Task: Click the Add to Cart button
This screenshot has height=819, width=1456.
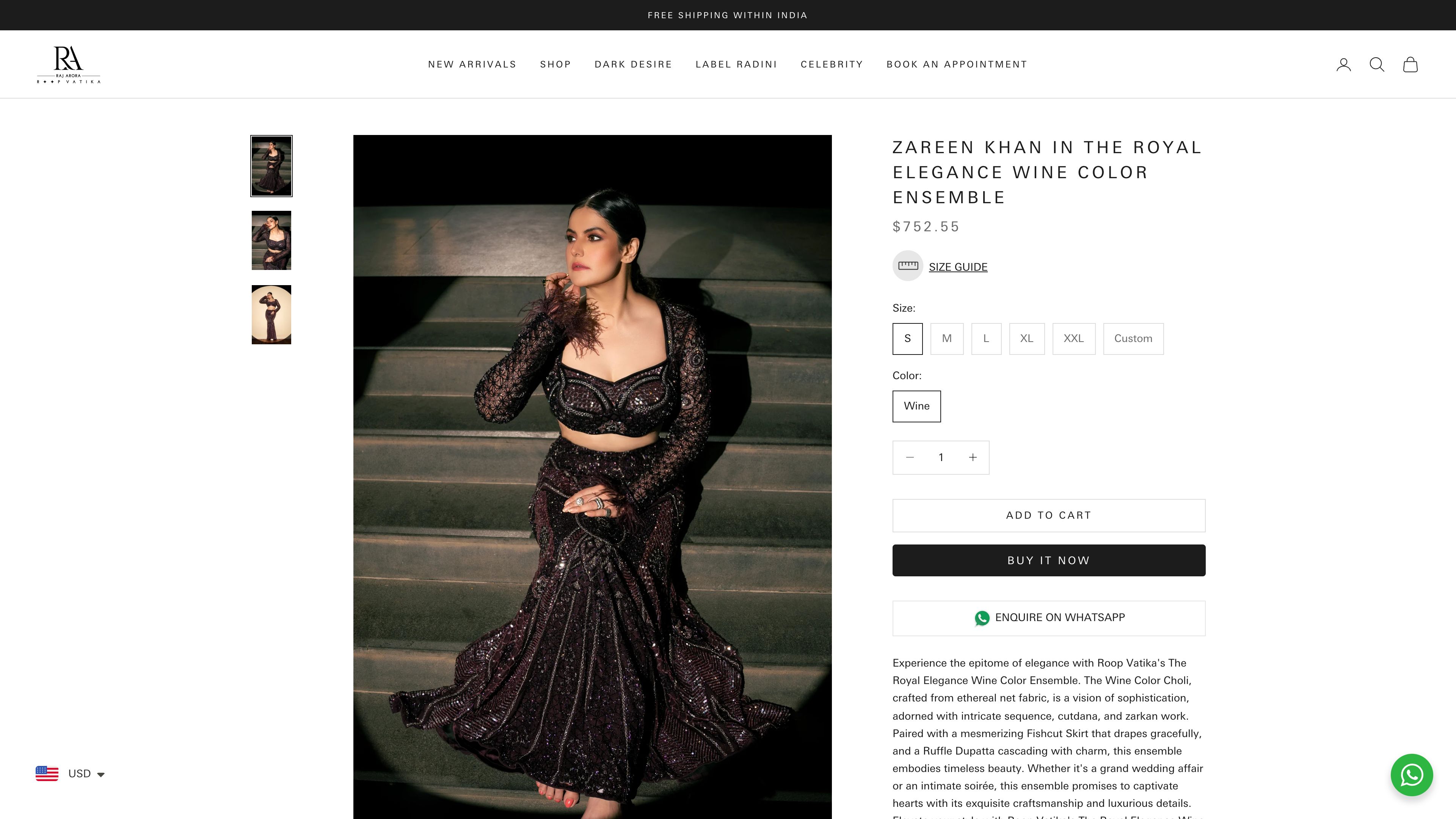Action: point(1048,515)
